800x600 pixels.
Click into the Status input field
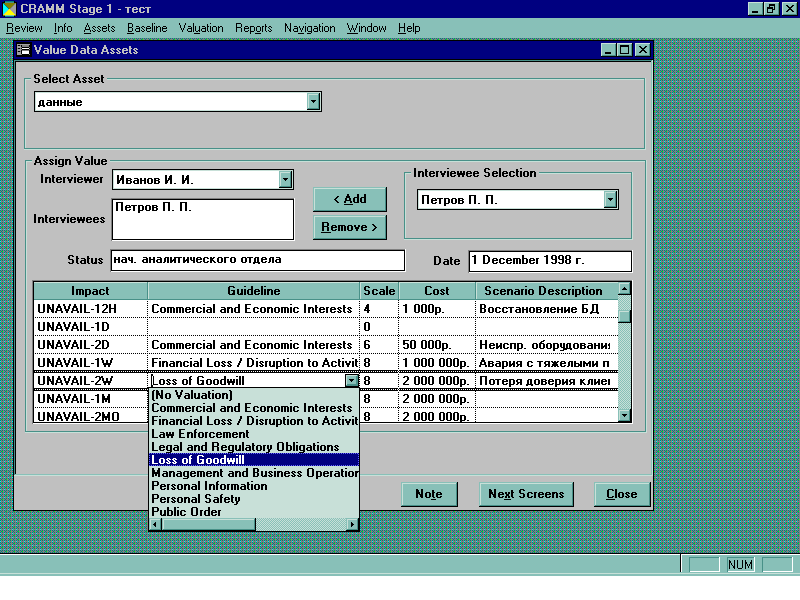pyautogui.click(x=258, y=260)
